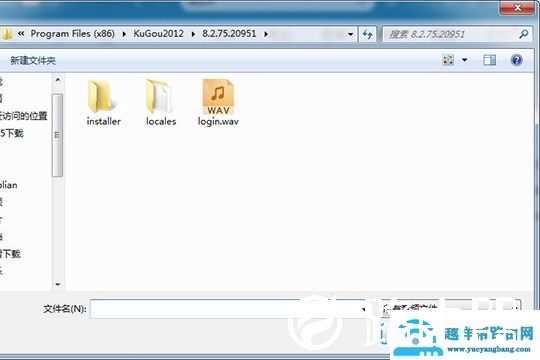Click the navigation pane scrollbar thumb
The height and width of the screenshot is (360, 540).
(58, 135)
